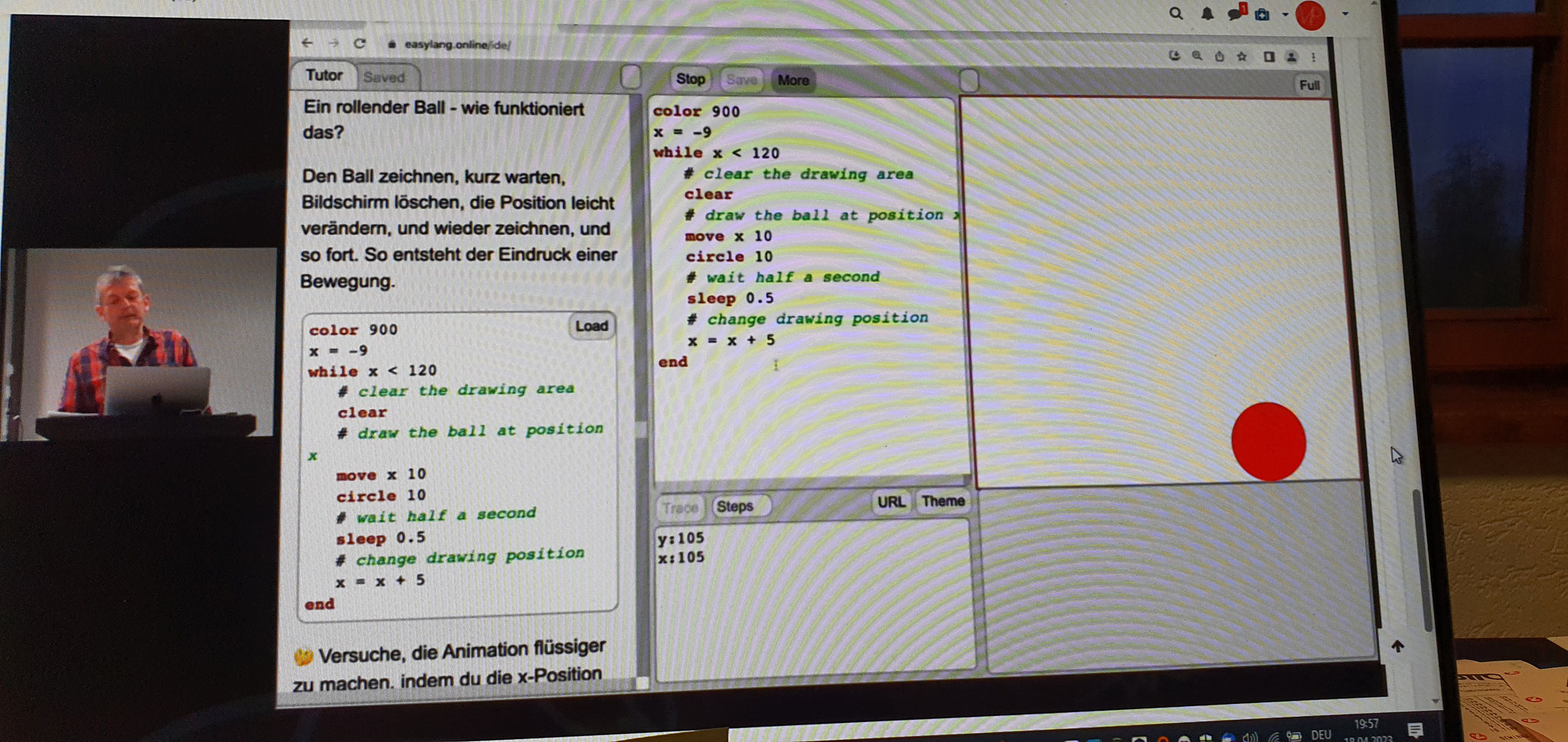Screen dimensions: 1568x742
Task: Expand the dropdown arrow right of the red avatar
Action: pyautogui.click(x=1344, y=14)
